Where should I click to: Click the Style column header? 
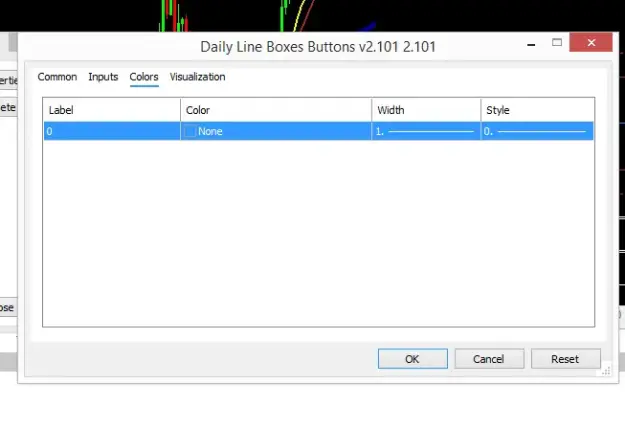click(x=538, y=110)
